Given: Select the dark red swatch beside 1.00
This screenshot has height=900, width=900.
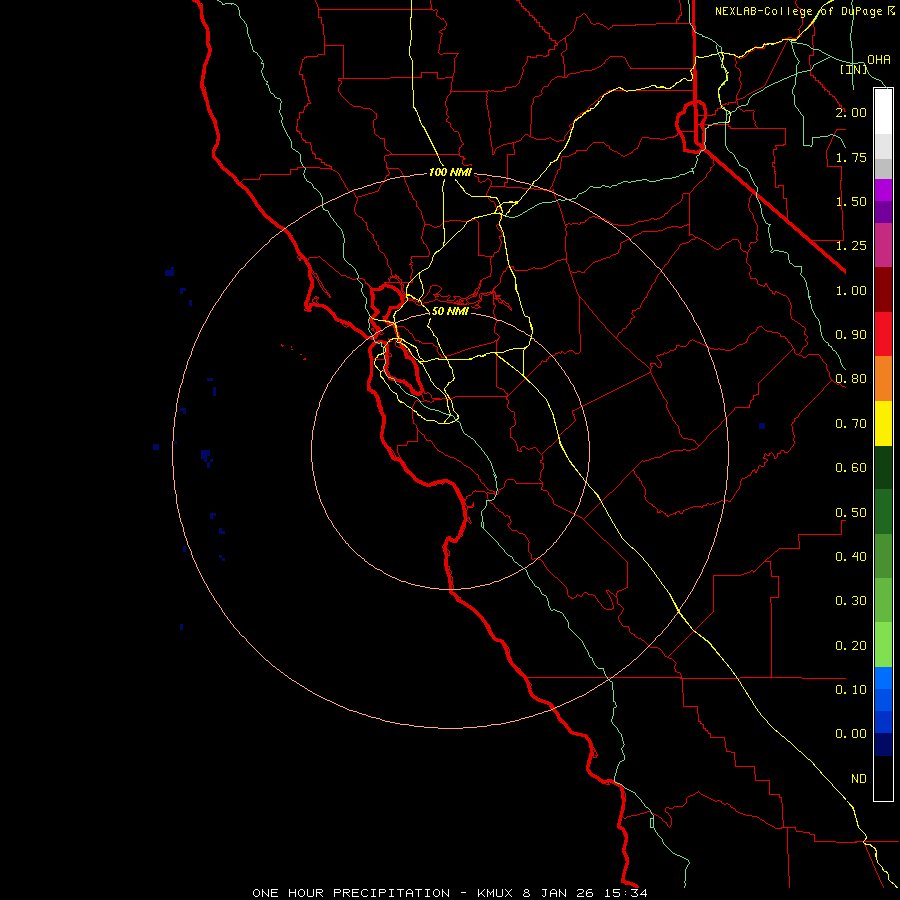Looking at the screenshot, I should (883, 290).
